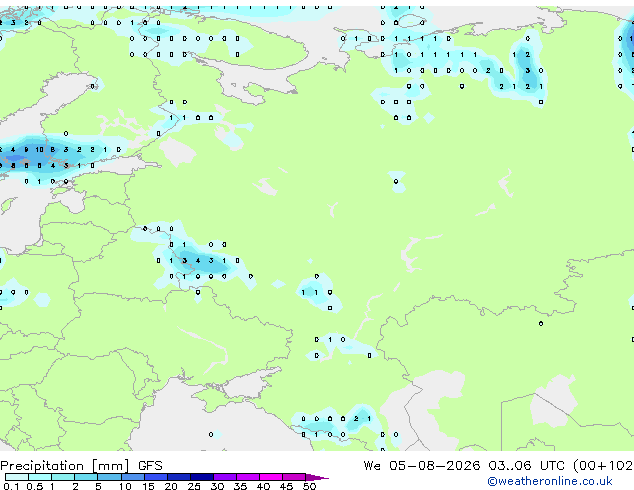This screenshot has height=490, width=634.
Task: Click the '(00+102' forecast offset text
Action: pos(603,466)
